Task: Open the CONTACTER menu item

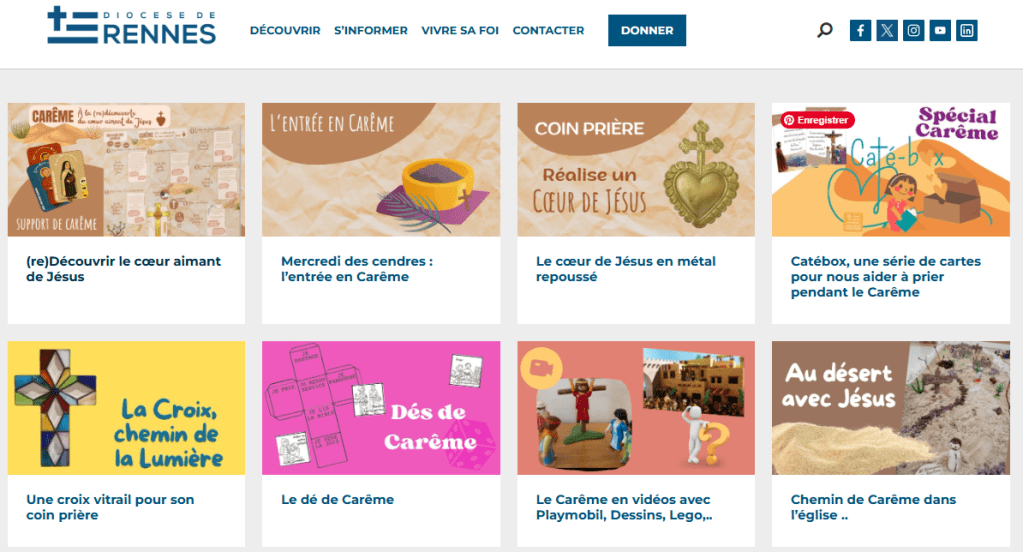Action: click(x=548, y=30)
